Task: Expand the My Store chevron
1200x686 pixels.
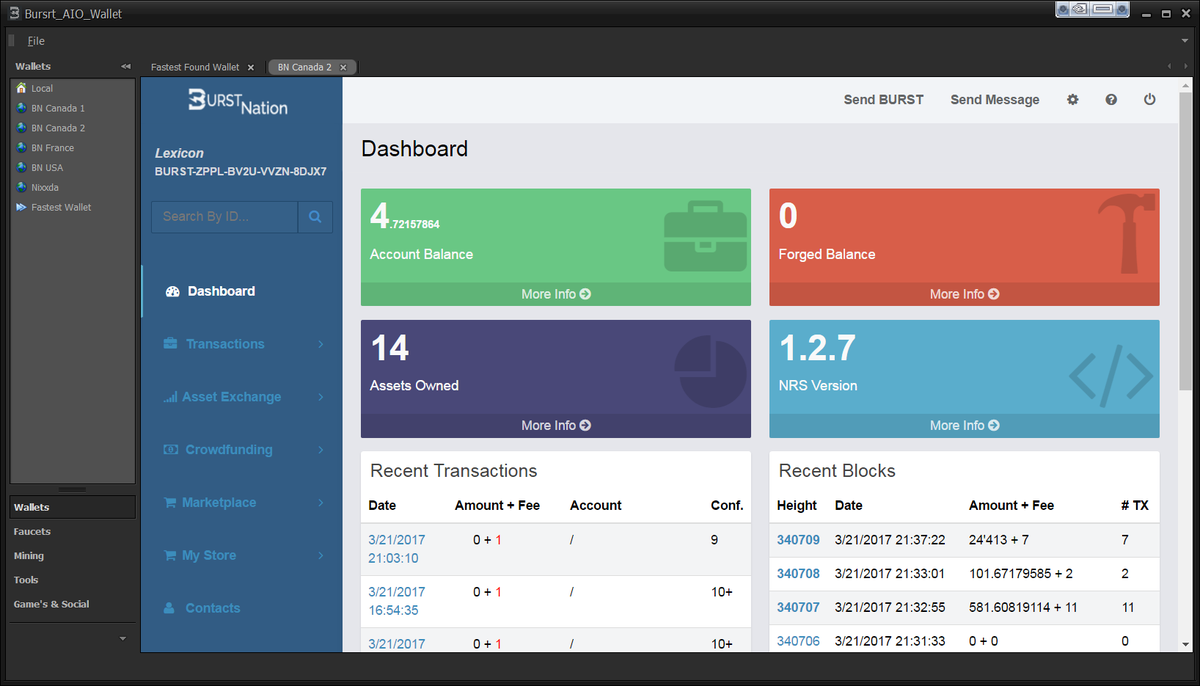Action: 321,556
